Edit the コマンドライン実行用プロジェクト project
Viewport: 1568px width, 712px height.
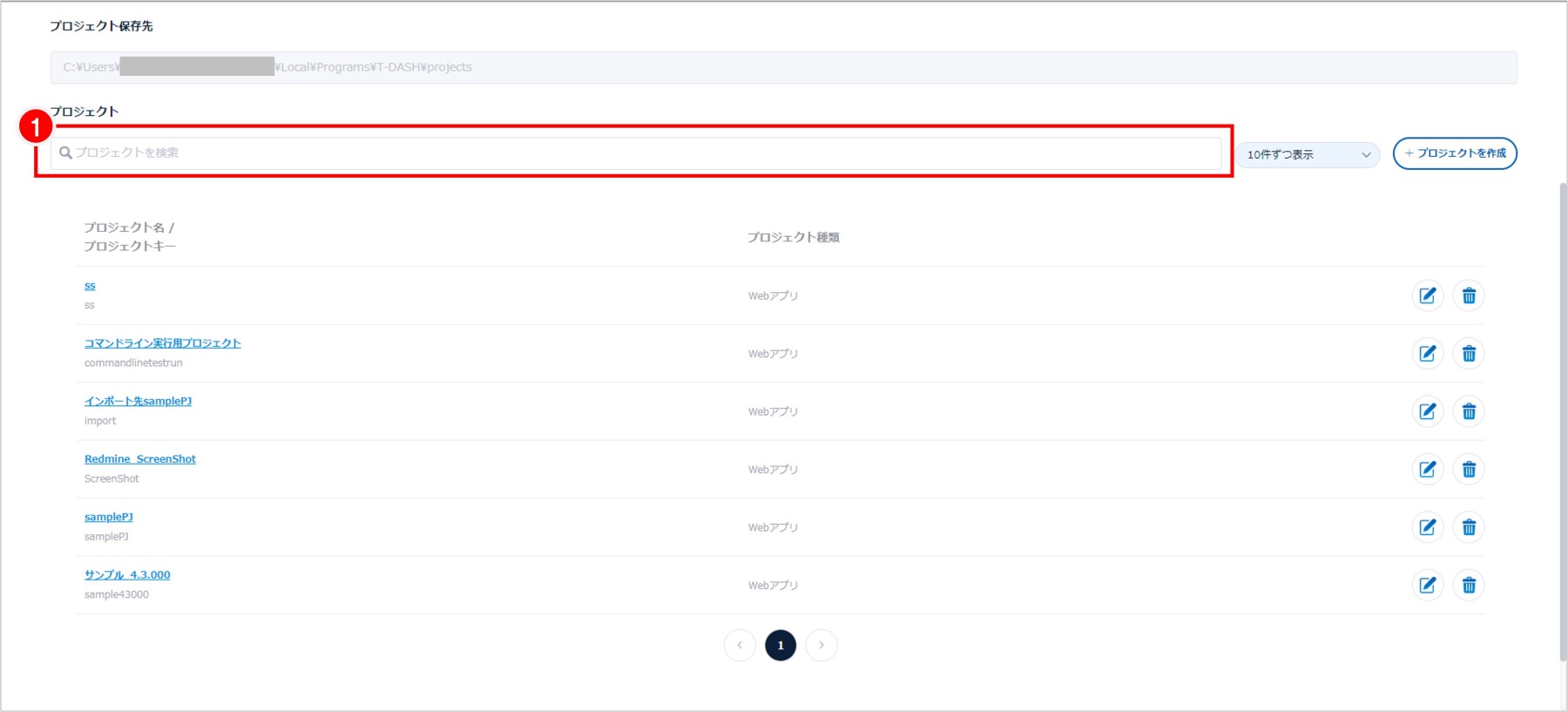[1427, 353]
